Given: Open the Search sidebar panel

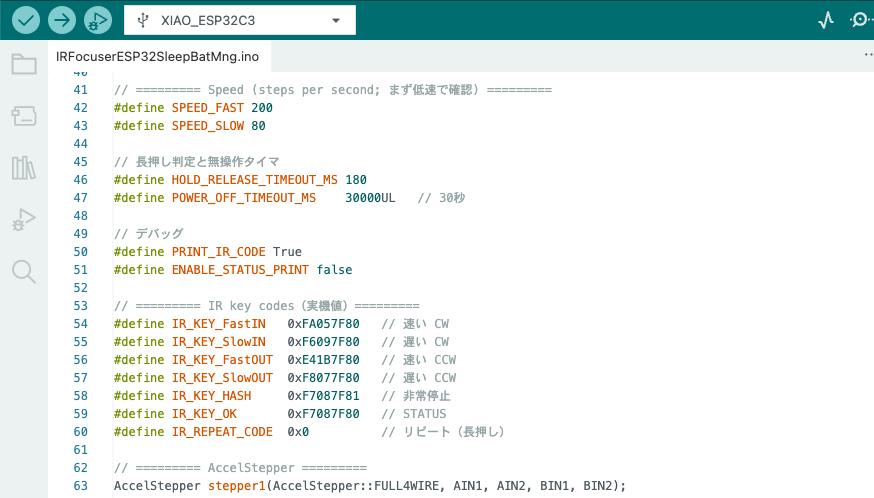Looking at the screenshot, I should click(x=24, y=271).
